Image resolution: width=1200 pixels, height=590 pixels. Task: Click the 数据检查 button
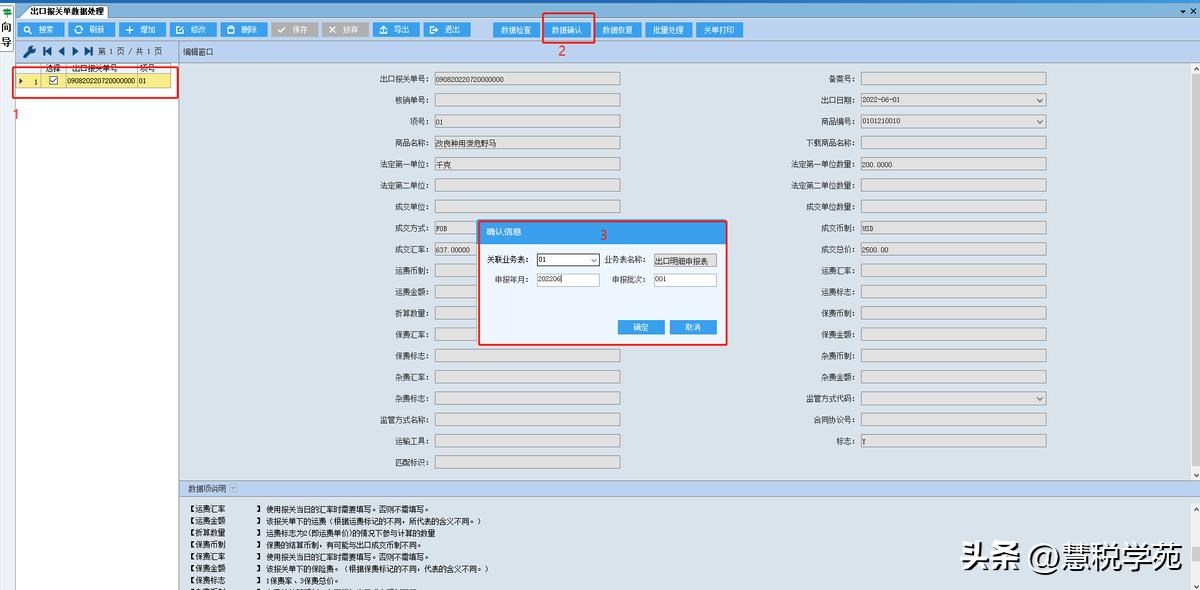(516, 30)
